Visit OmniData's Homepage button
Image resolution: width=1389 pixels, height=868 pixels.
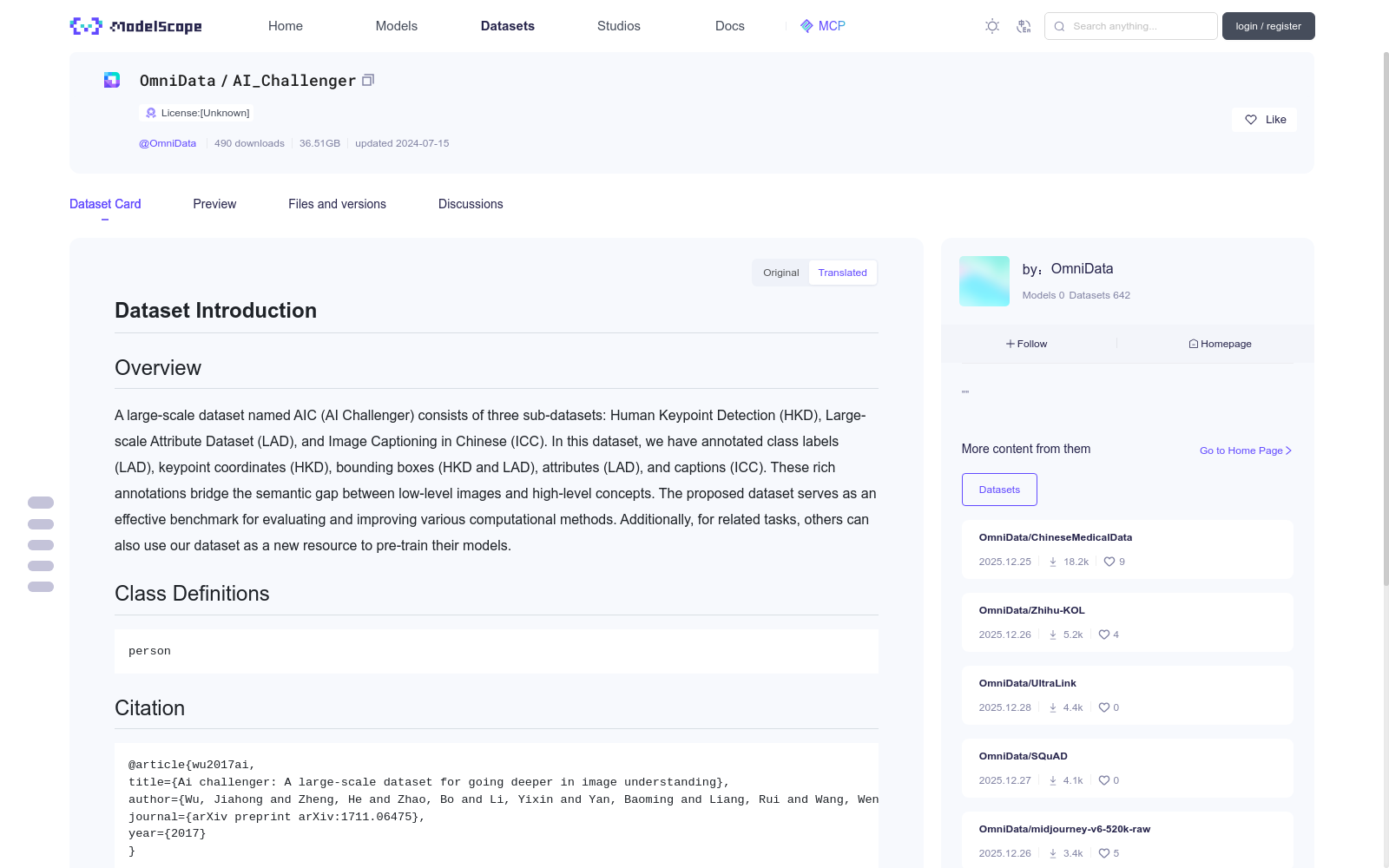coord(1220,344)
